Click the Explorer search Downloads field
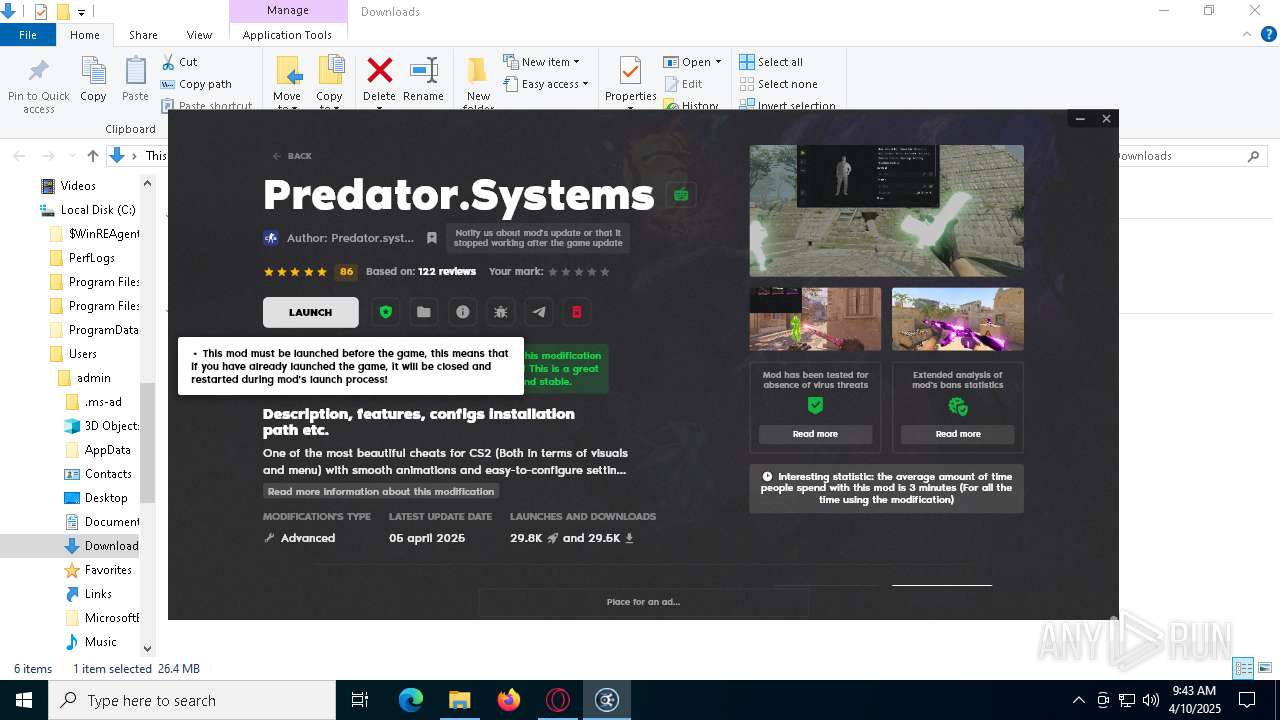The height and width of the screenshot is (720, 1280). click(x=1189, y=156)
